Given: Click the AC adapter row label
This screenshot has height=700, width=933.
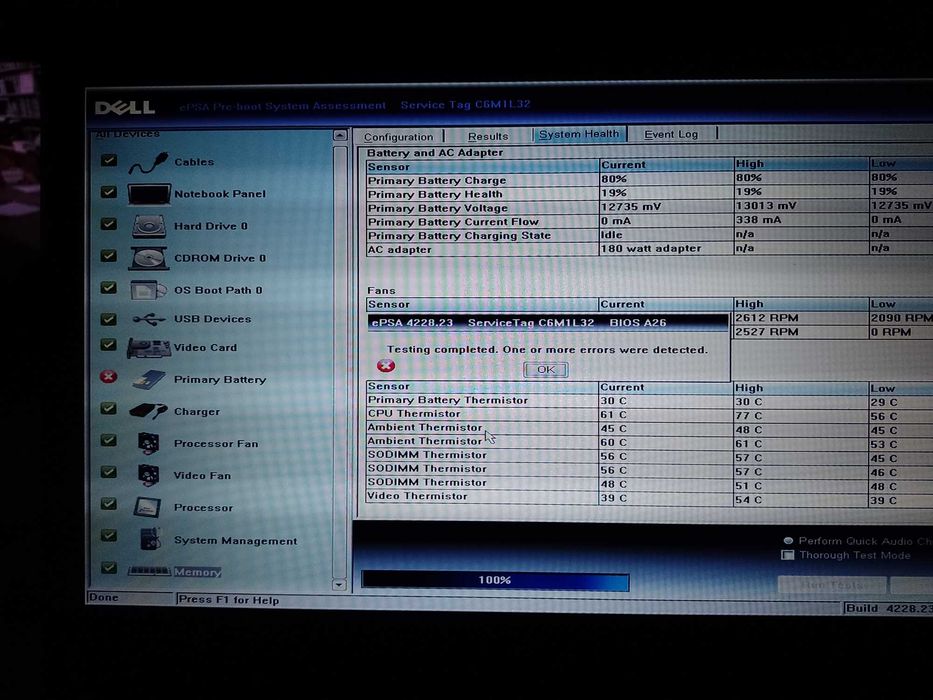Looking at the screenshot, I should (399, 249).
